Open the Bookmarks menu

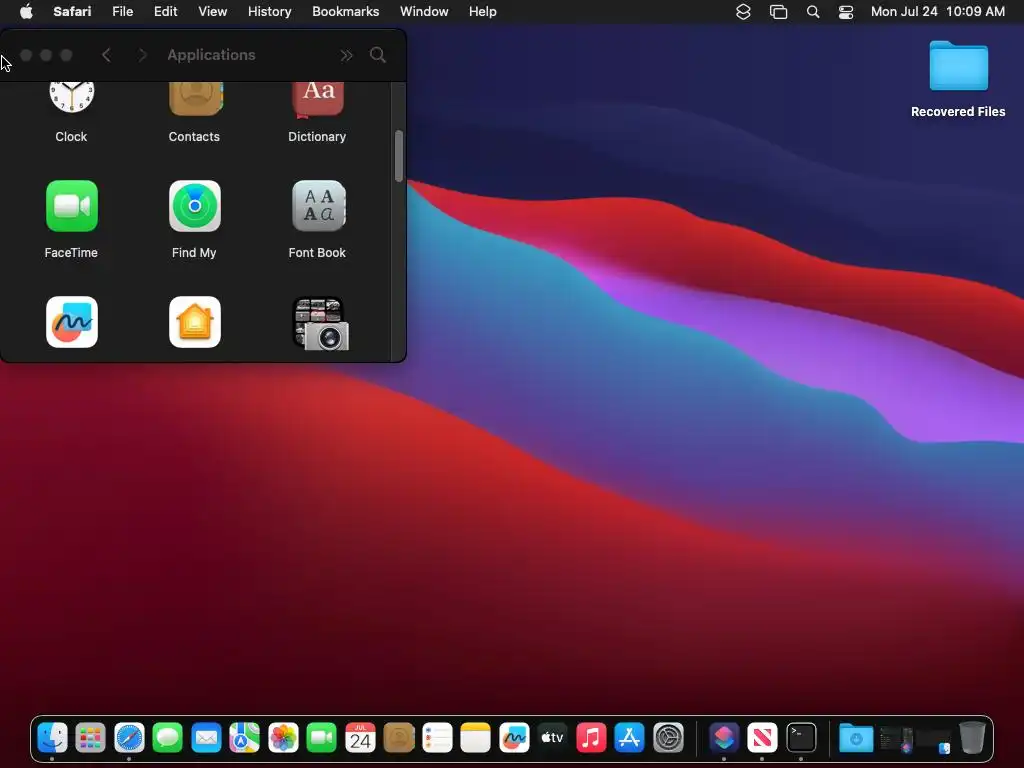tap(345, 12)
